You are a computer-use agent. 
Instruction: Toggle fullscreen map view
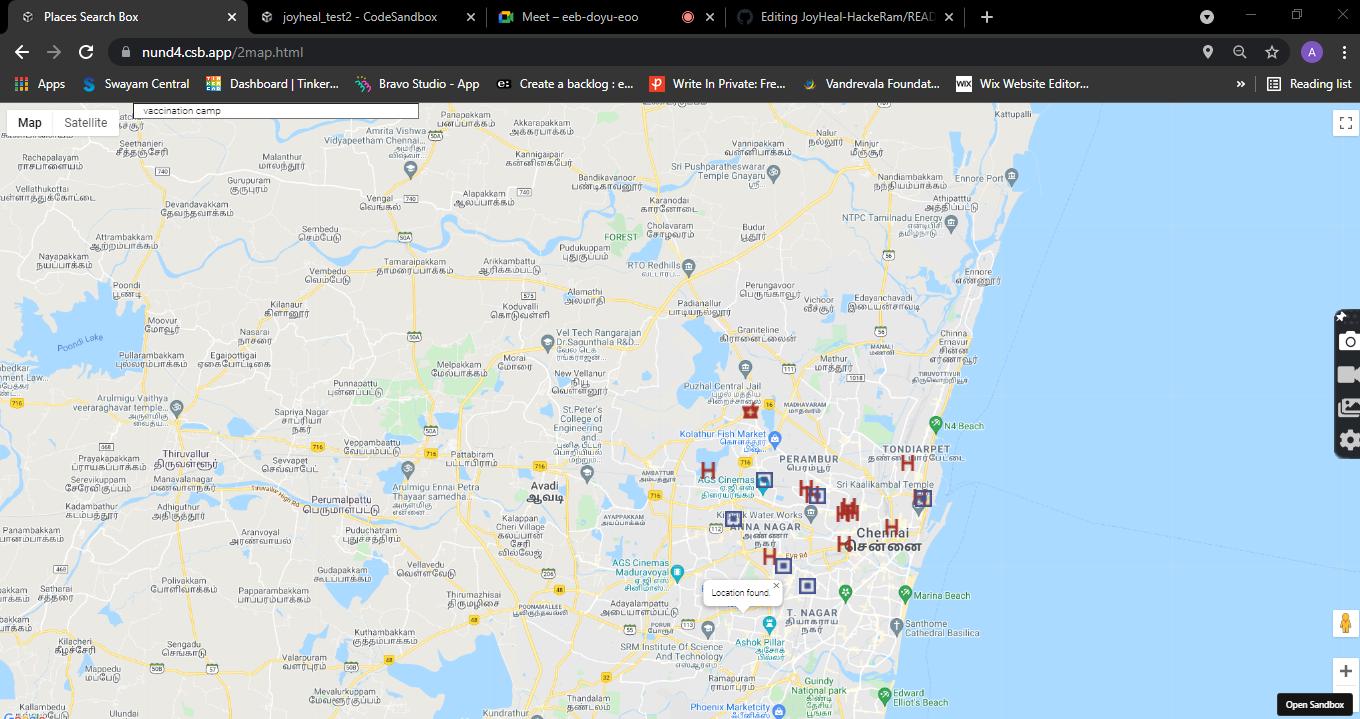(1345, 123)
